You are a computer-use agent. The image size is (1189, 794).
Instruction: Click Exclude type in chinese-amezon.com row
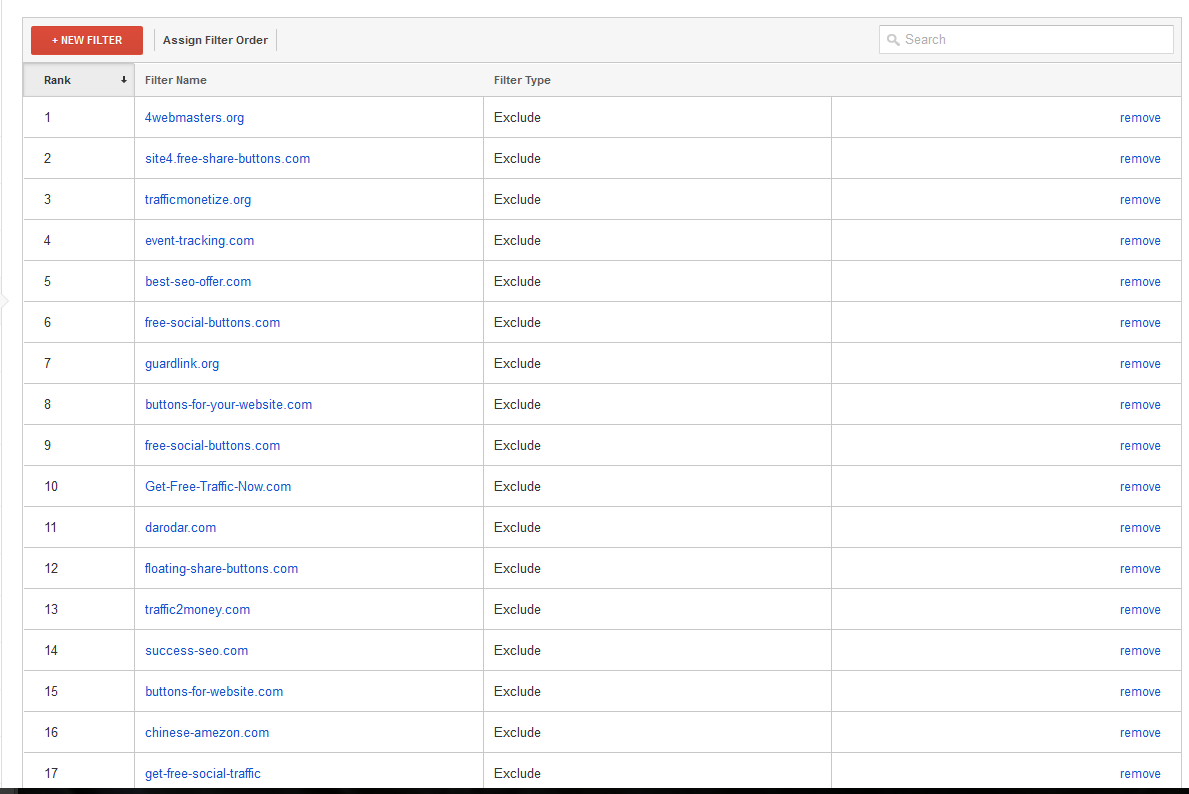[x=517, y=732]
